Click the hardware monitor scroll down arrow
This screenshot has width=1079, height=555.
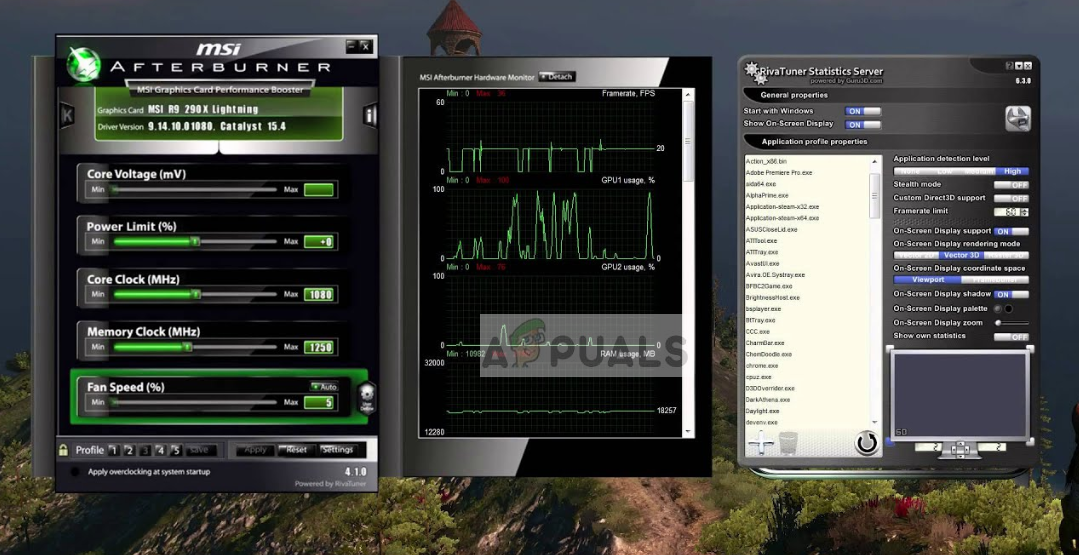[x=687, y=431]
